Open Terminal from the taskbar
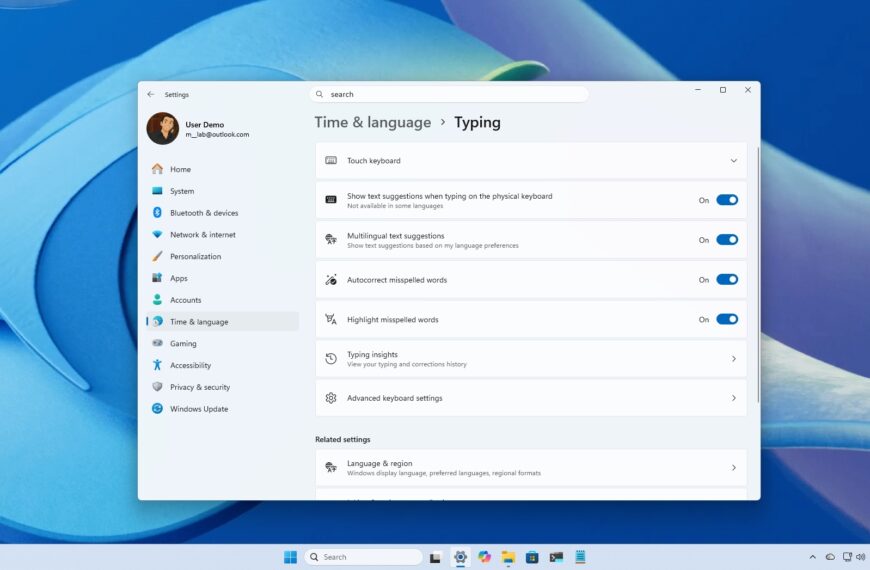Image resolution: width=870 pixels, height=570 pixels. tap(557, 557)
